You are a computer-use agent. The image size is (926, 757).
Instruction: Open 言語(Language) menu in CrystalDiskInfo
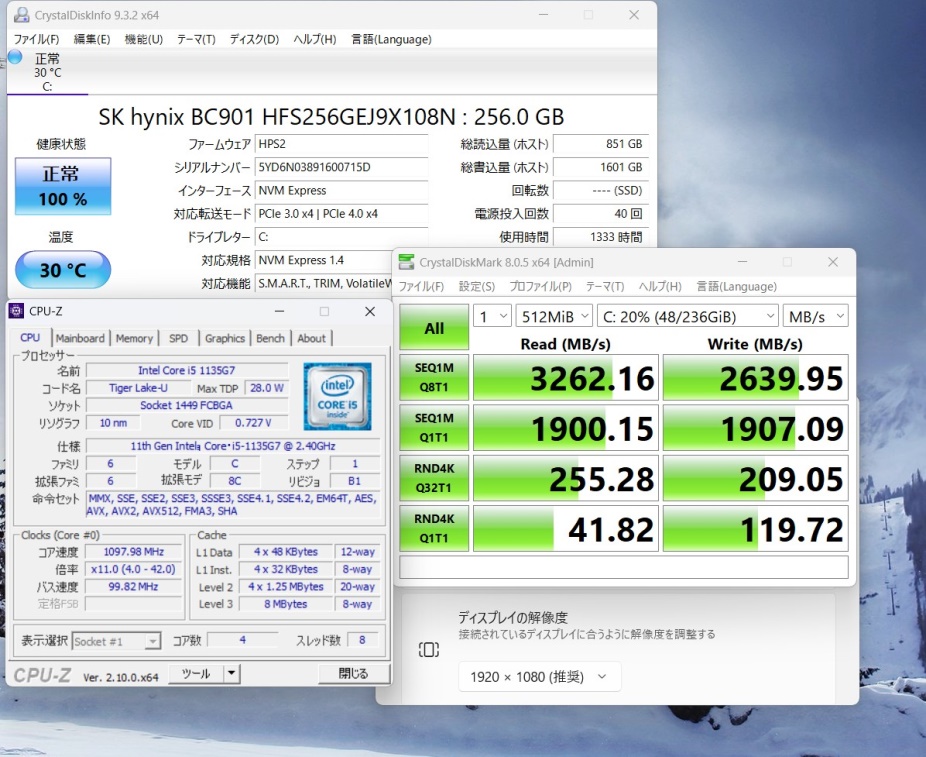tap(391, 40)
